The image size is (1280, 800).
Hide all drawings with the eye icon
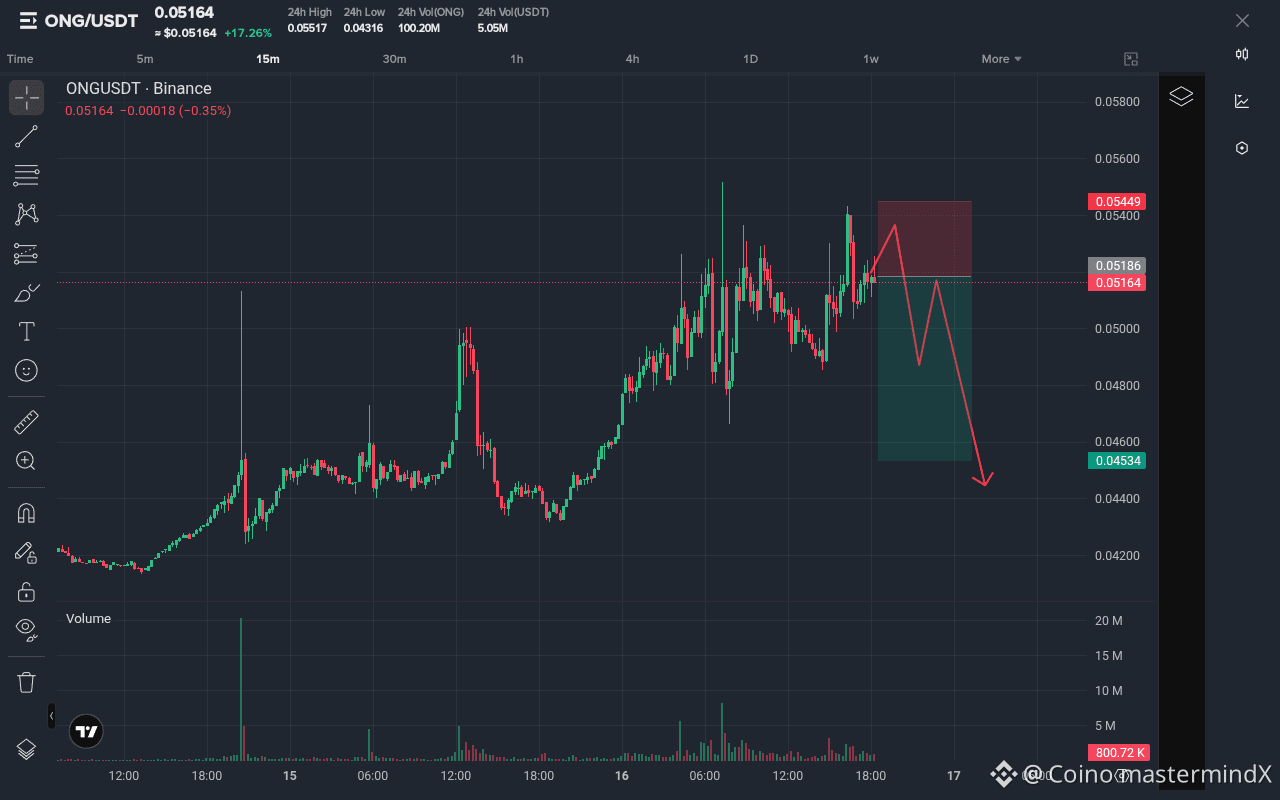point(27,630)
